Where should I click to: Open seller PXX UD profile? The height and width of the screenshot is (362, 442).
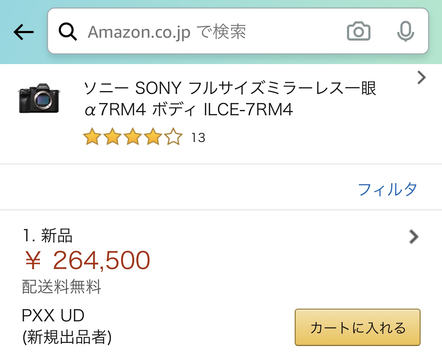(x=53, y=315)
